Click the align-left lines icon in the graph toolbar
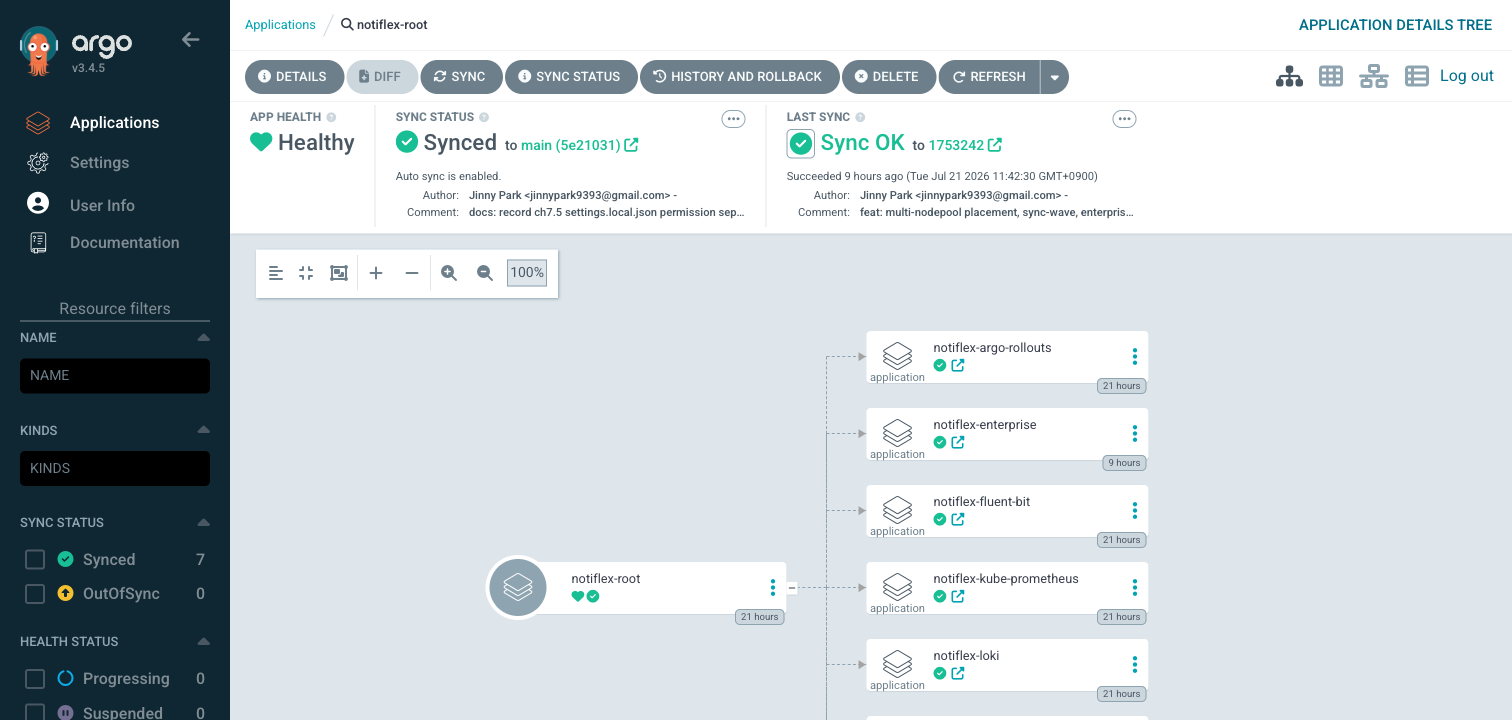 [276, 273]
